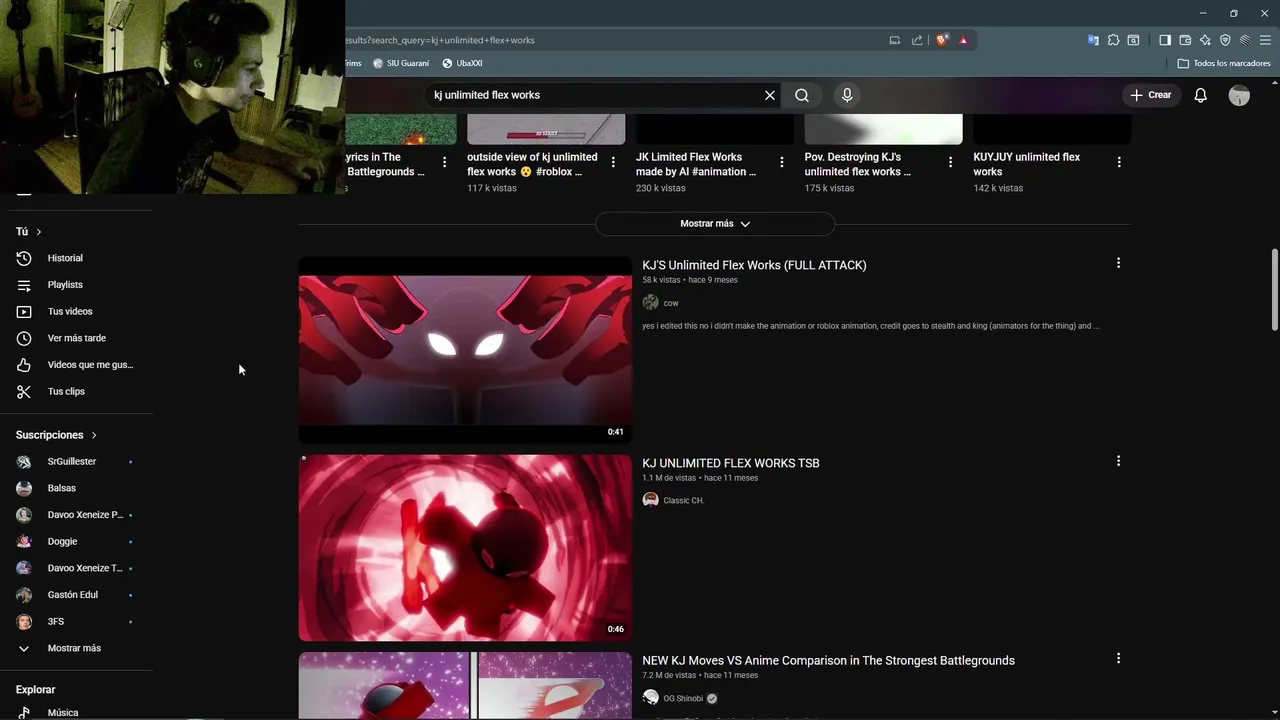Click the browser address bar URL

440,40
